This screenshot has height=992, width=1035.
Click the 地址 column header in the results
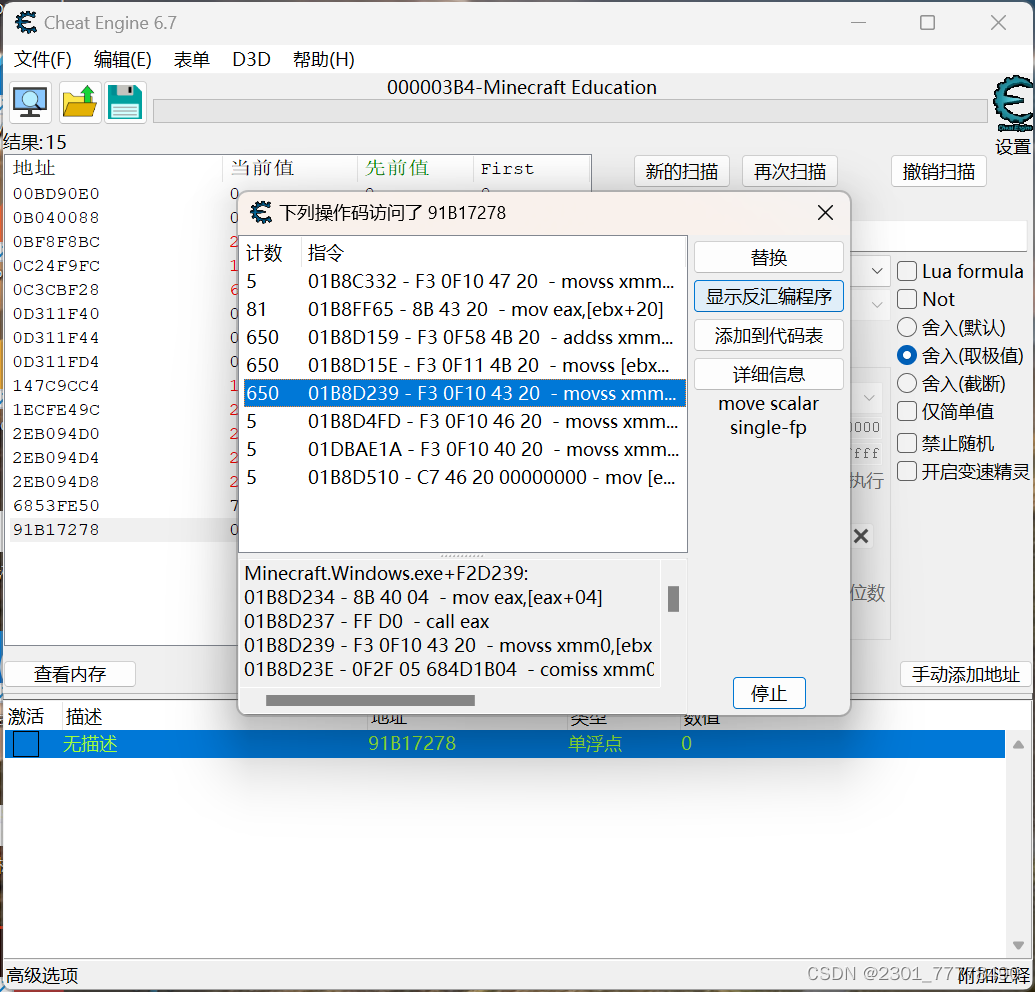[114, 168]
